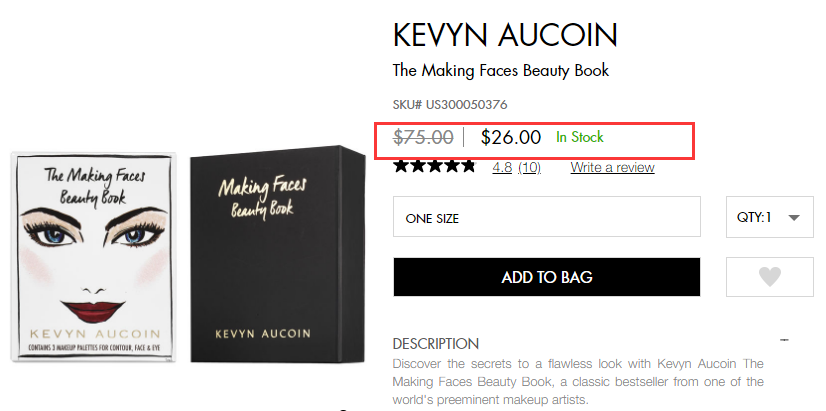Image resolution: width=826 pixels, height=411 pixels.
Task: Select the ONE SIZE option box
Action: coord(546,217)
